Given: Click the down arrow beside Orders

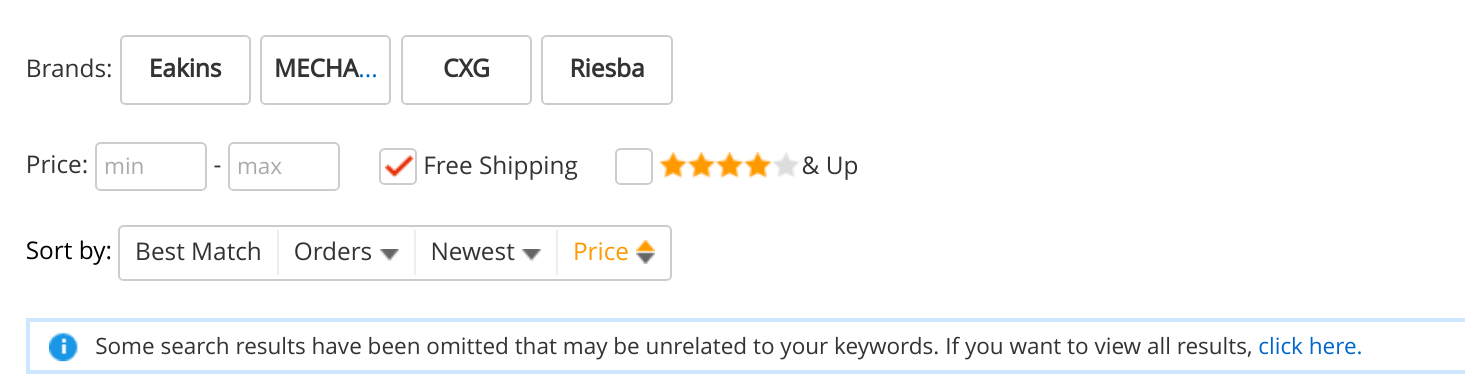Looking at the screenshot, I should [390, 254].
